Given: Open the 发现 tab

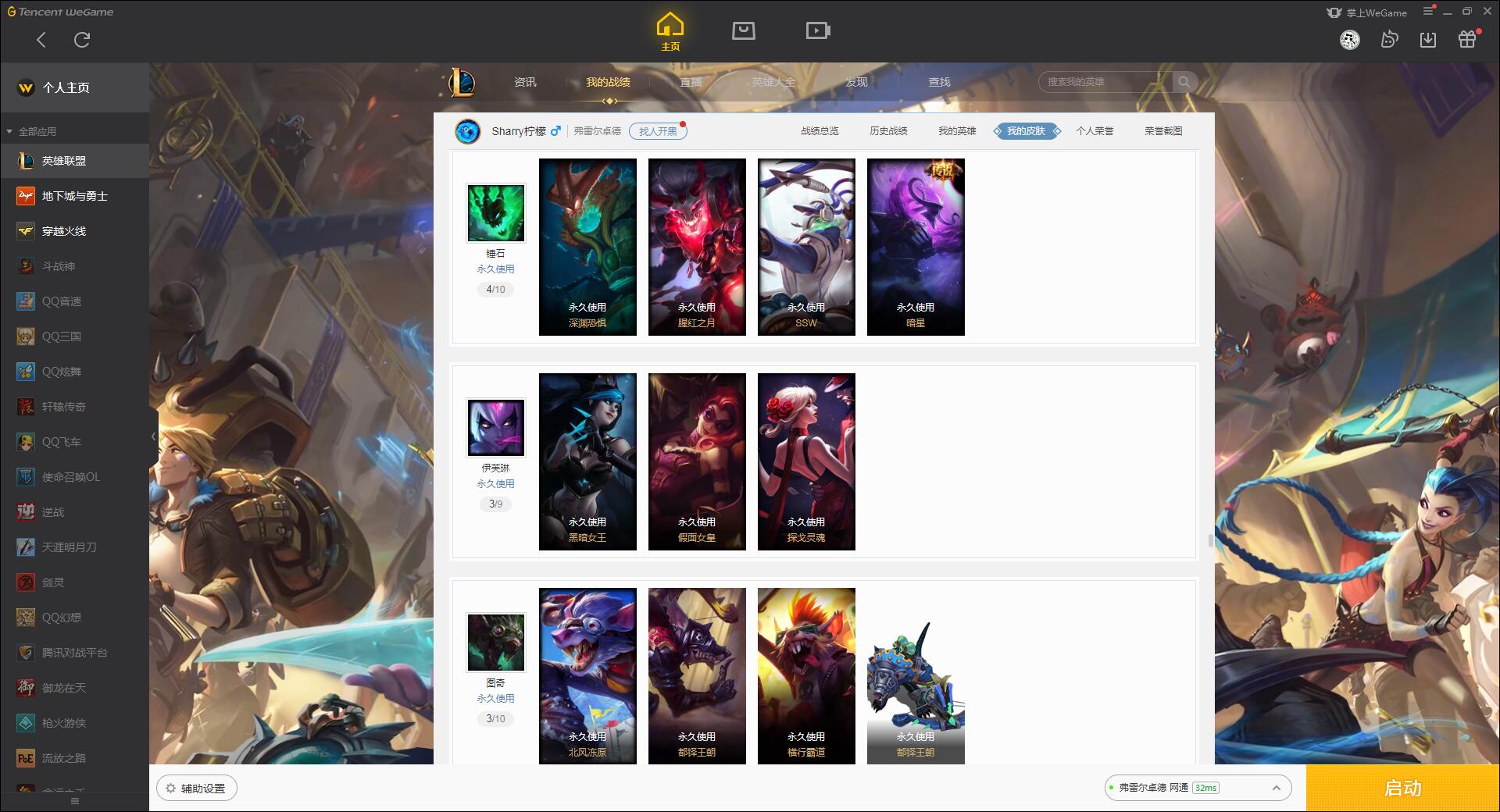Looking at the screenshot, I should (x=856, y=82).
